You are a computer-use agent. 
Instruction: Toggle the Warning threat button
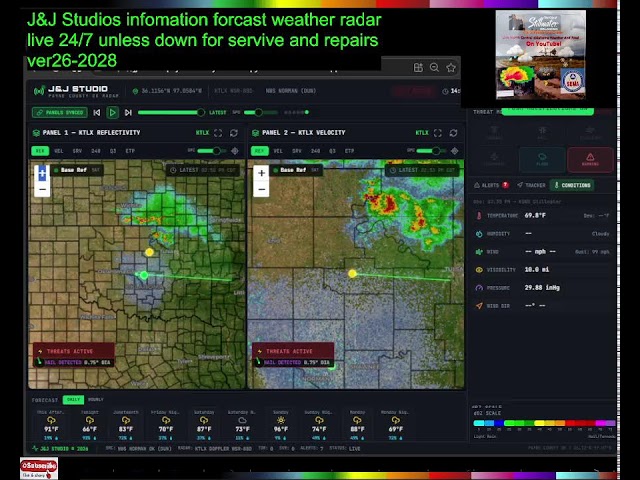590,159
